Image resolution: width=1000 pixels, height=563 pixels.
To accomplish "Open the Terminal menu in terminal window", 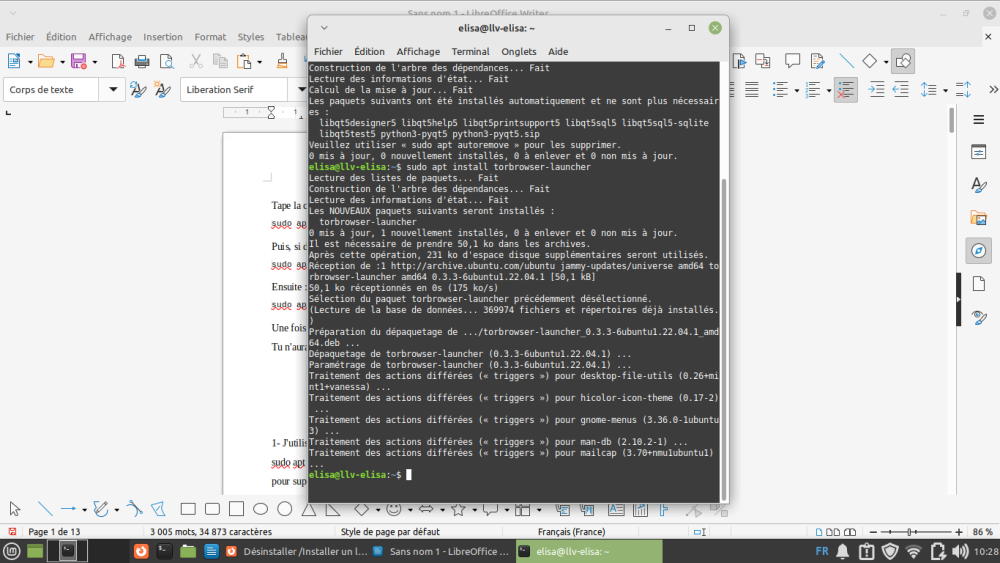I will tap(470, 51).
